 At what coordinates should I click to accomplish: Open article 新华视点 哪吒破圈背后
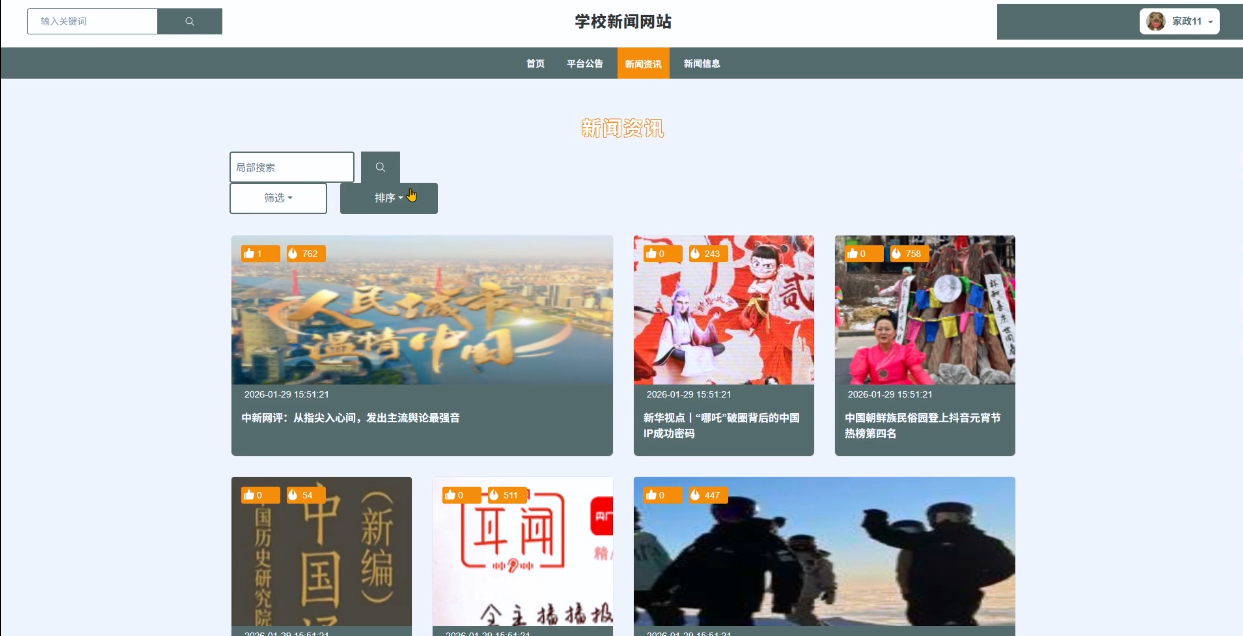point(721,426)
